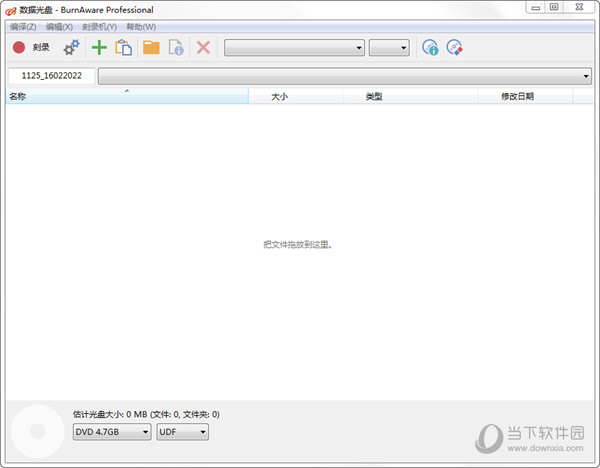Click the BurnAware app icon in title bar
Screen dimensions: 600x468
10,11
